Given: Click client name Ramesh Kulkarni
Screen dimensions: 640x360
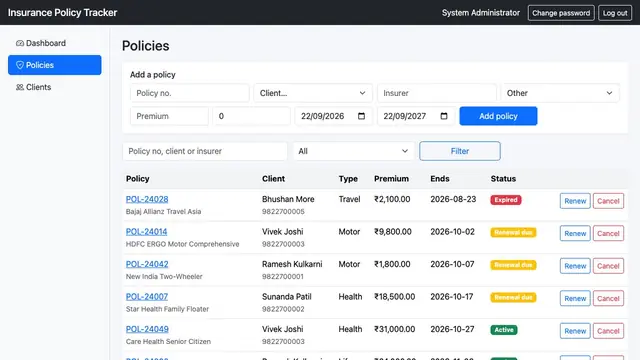Looking at the screenshot, I should (292, 264).
